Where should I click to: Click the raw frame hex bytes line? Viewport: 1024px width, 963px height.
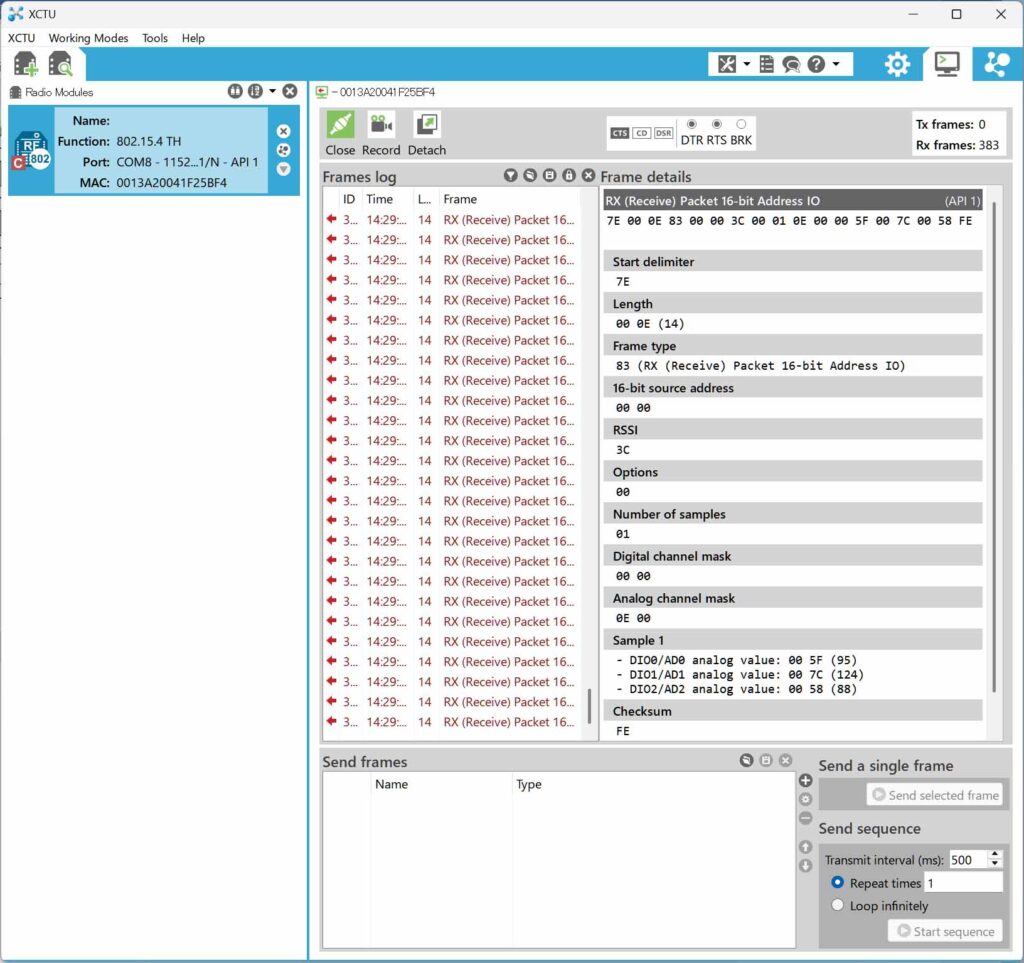click(x=789, y=221)
